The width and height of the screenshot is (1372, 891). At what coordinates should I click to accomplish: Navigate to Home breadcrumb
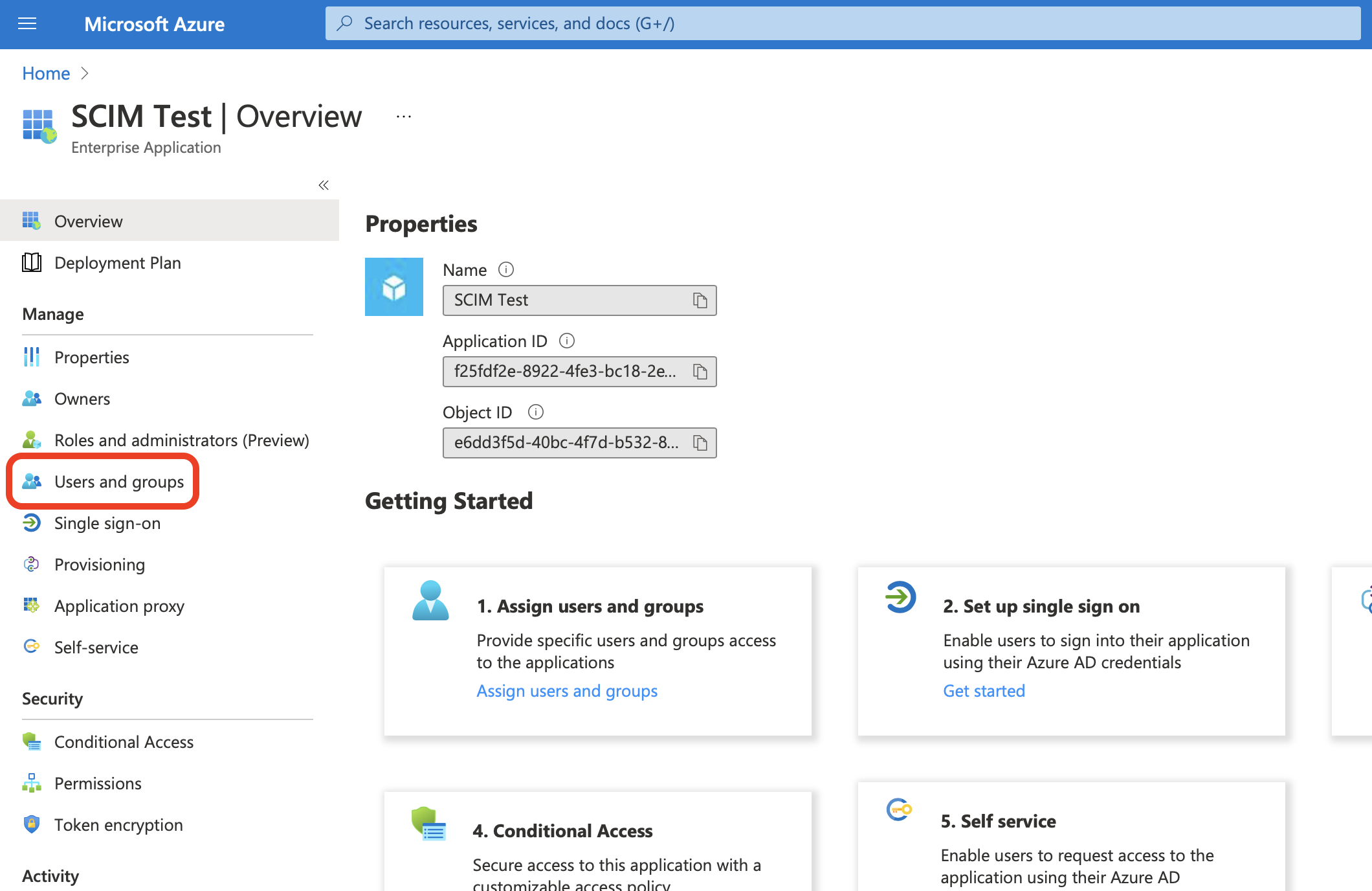click(46, 73)
